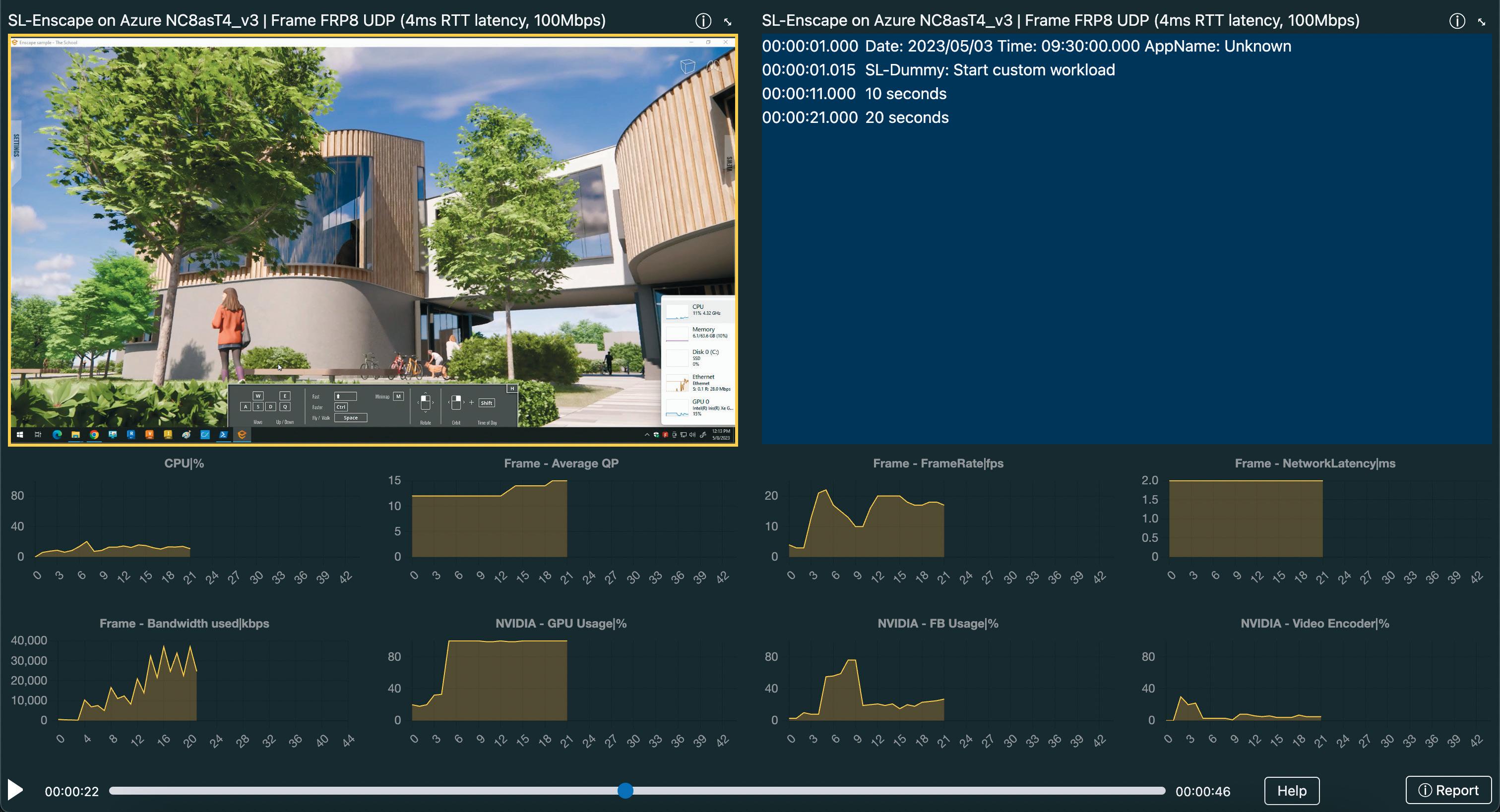Expand the left video panel fullscreen
This screenshot has height=812, width=1500.
728,21
